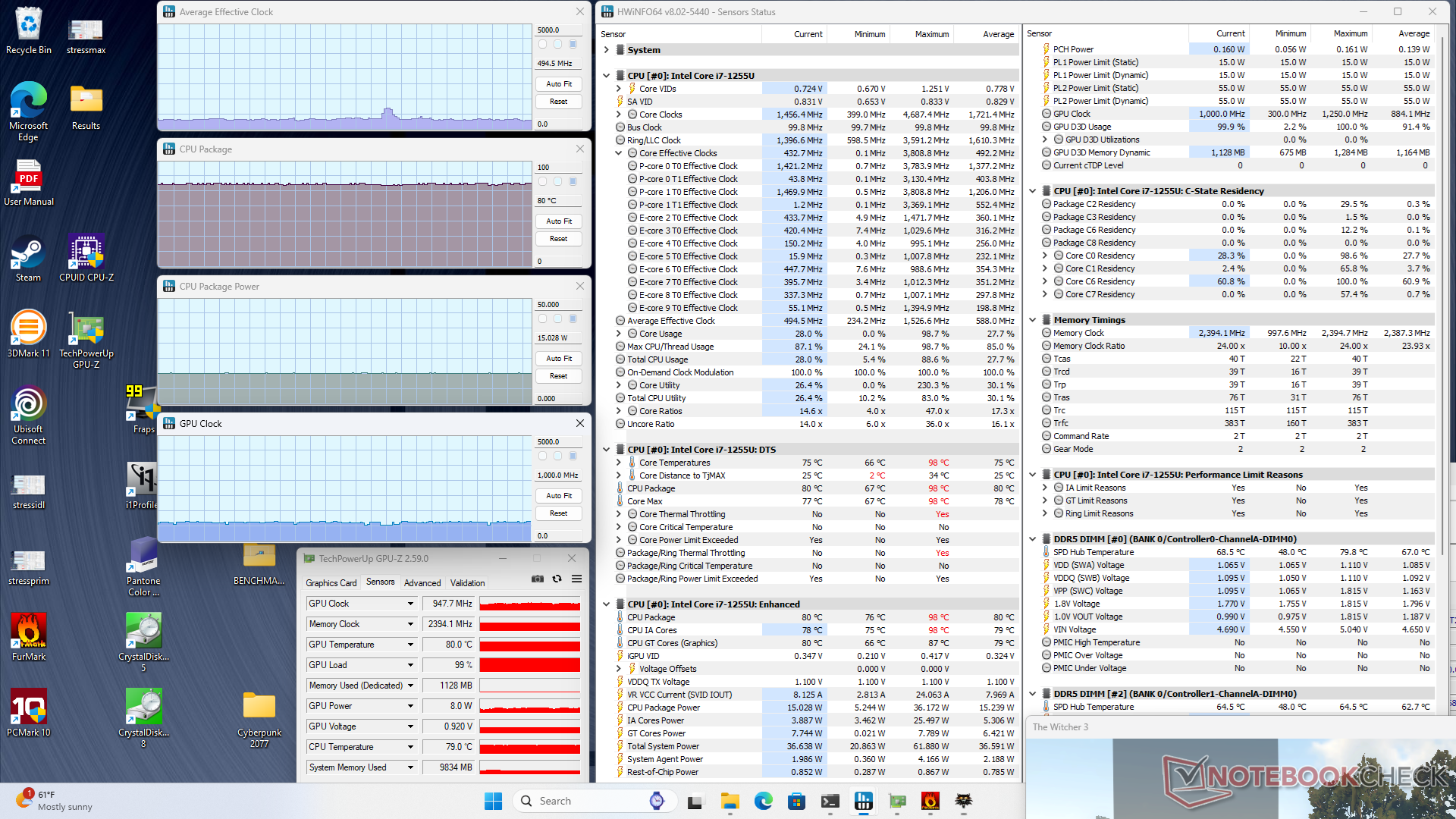Open the CPUID CPU-Z desktop icon

point(86,259)
